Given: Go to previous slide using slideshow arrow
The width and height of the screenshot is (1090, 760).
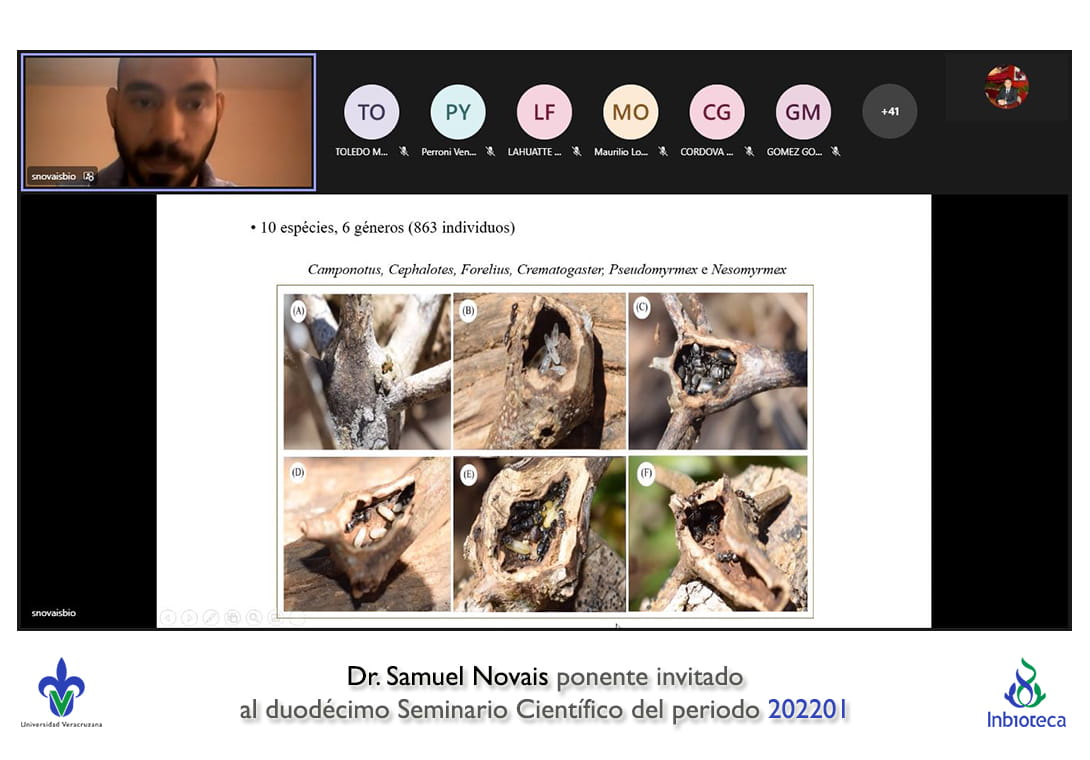Looking at the screenshot, I should click(x=168, y=617).
